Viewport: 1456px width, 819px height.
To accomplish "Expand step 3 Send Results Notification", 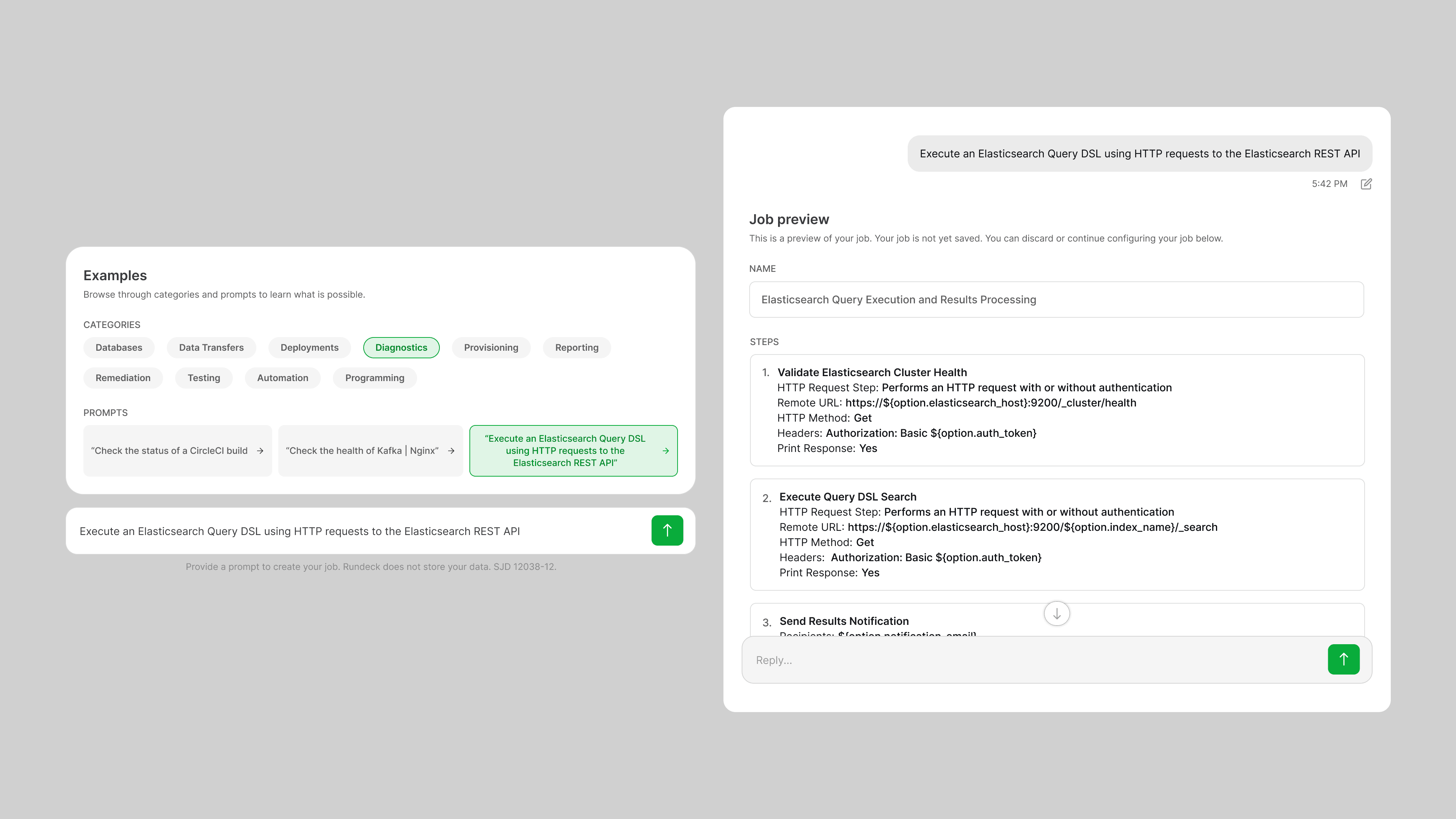I will tap(844, 621).
